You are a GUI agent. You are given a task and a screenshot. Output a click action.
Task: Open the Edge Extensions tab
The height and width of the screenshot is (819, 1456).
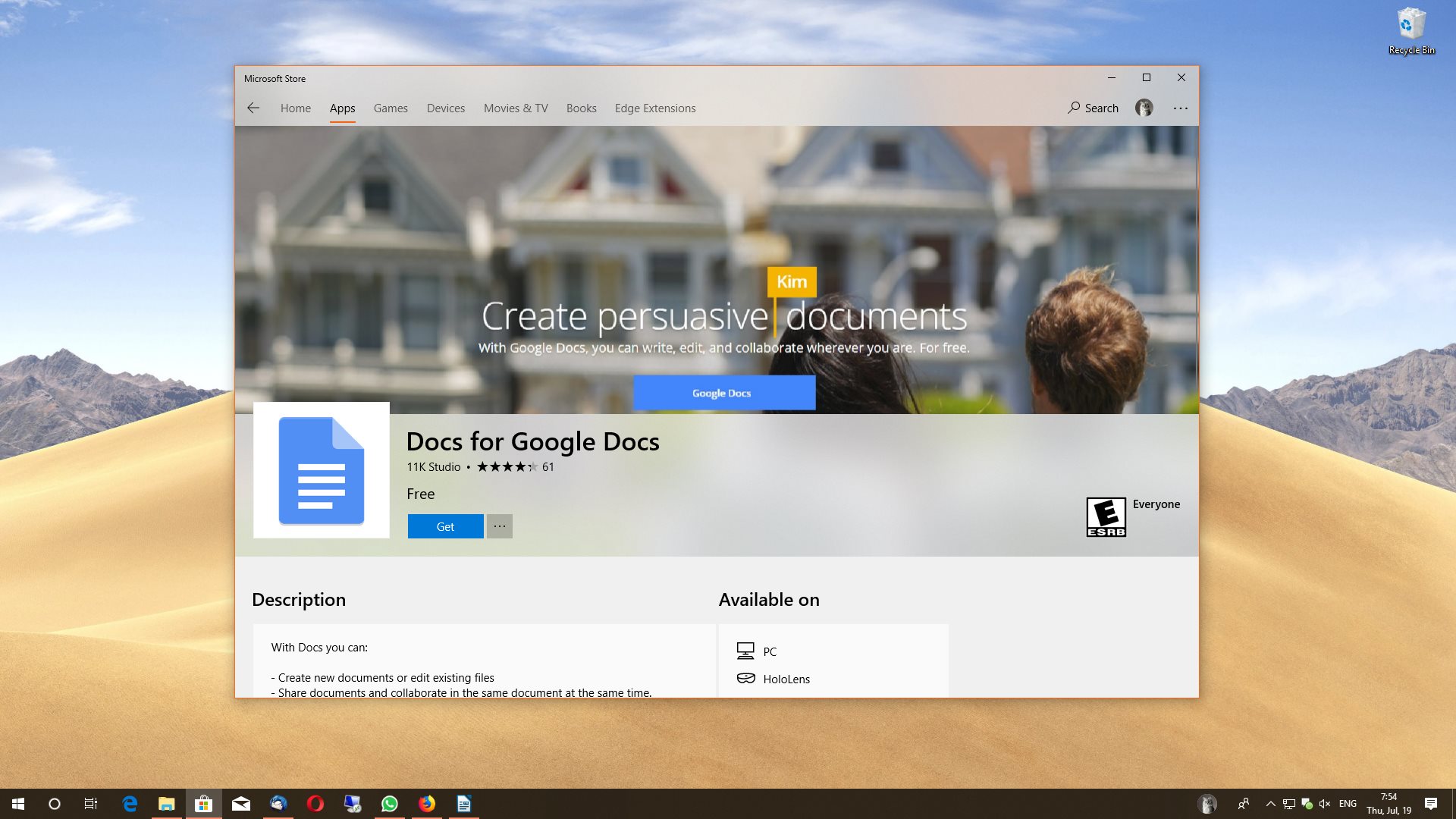[655, 108]
